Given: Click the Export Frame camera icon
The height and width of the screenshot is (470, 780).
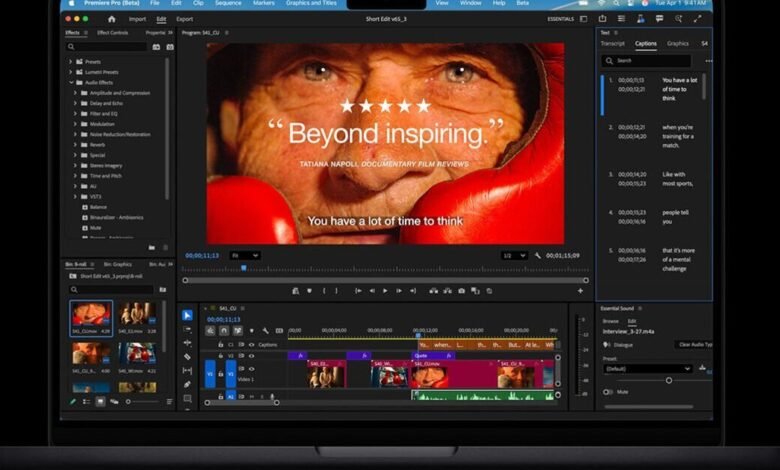Looking at the screenshot, I should [x=461, y=291].
